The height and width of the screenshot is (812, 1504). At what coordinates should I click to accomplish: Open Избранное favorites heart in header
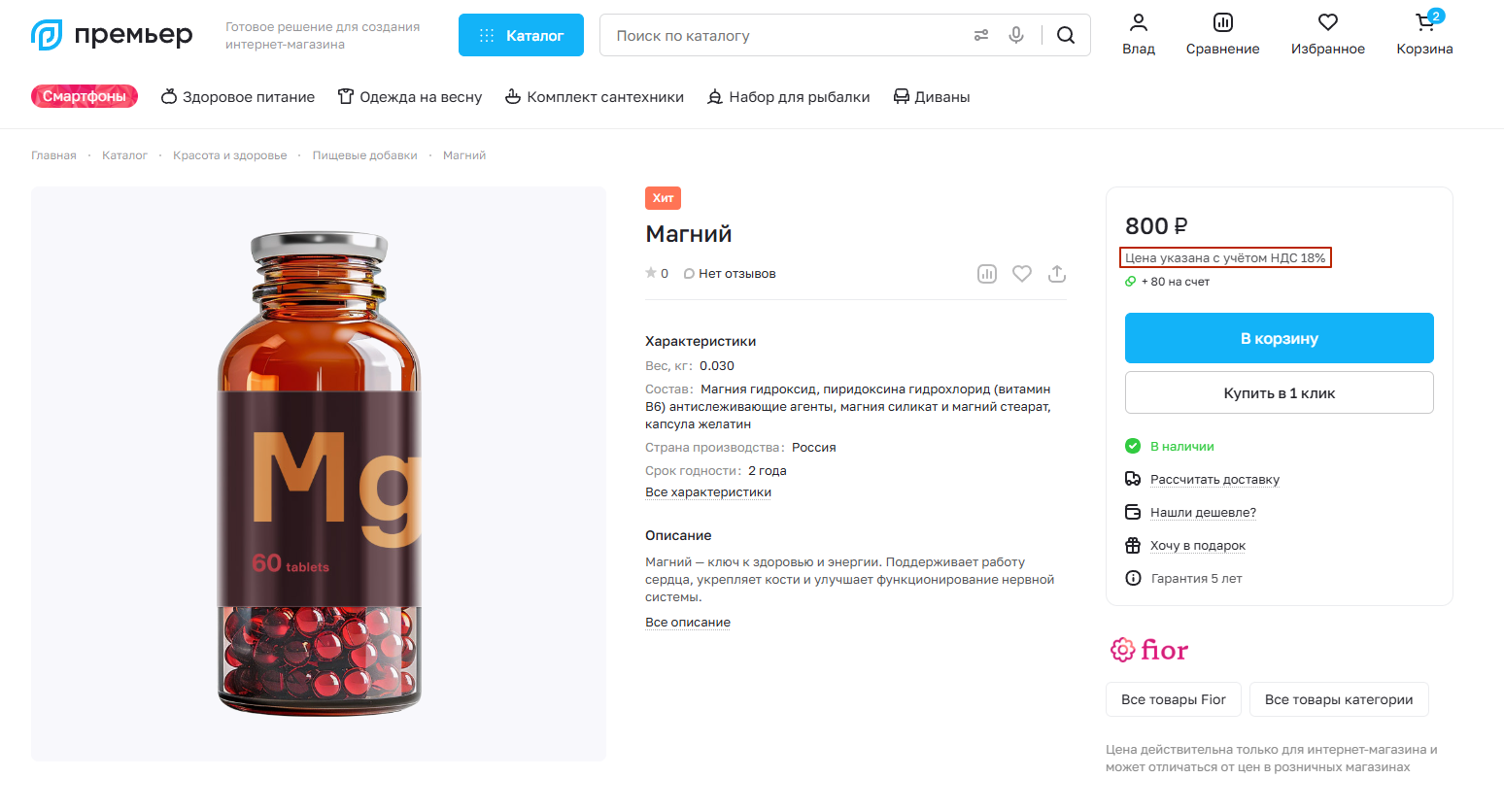coord(1327,23)
